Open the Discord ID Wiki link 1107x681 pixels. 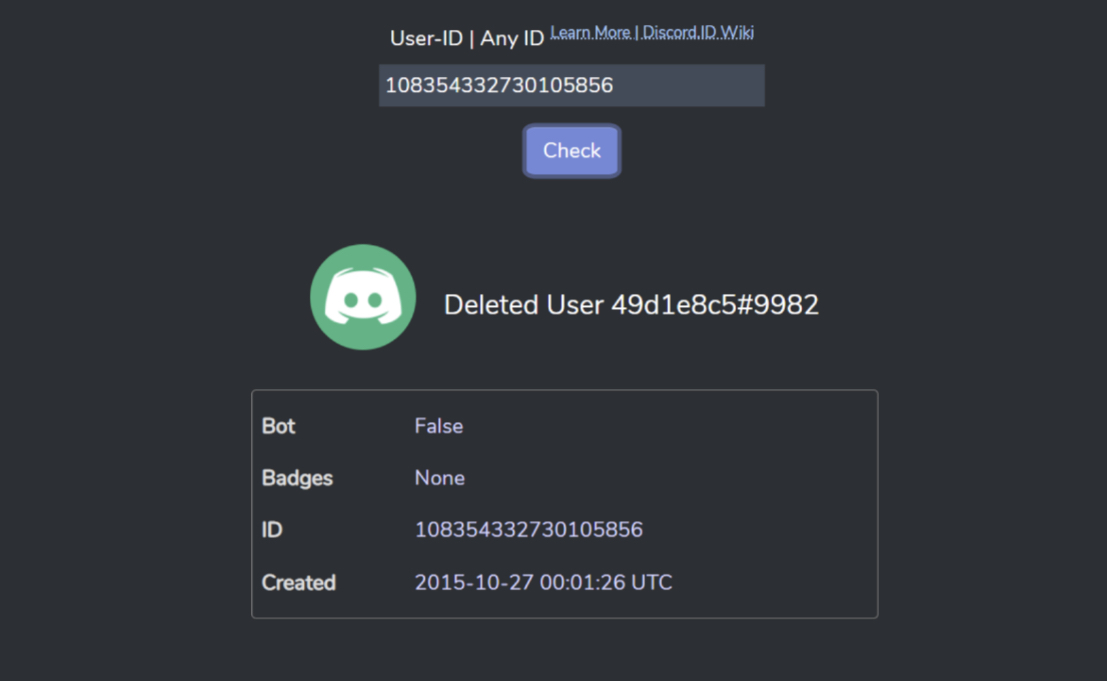[x=698, y=32]
